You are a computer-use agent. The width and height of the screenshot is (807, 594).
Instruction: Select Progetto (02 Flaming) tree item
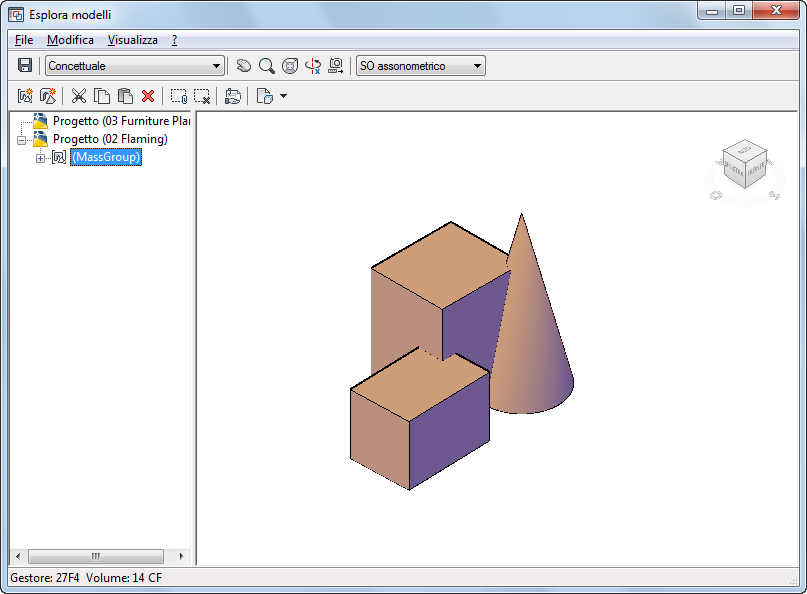(110, 139)
